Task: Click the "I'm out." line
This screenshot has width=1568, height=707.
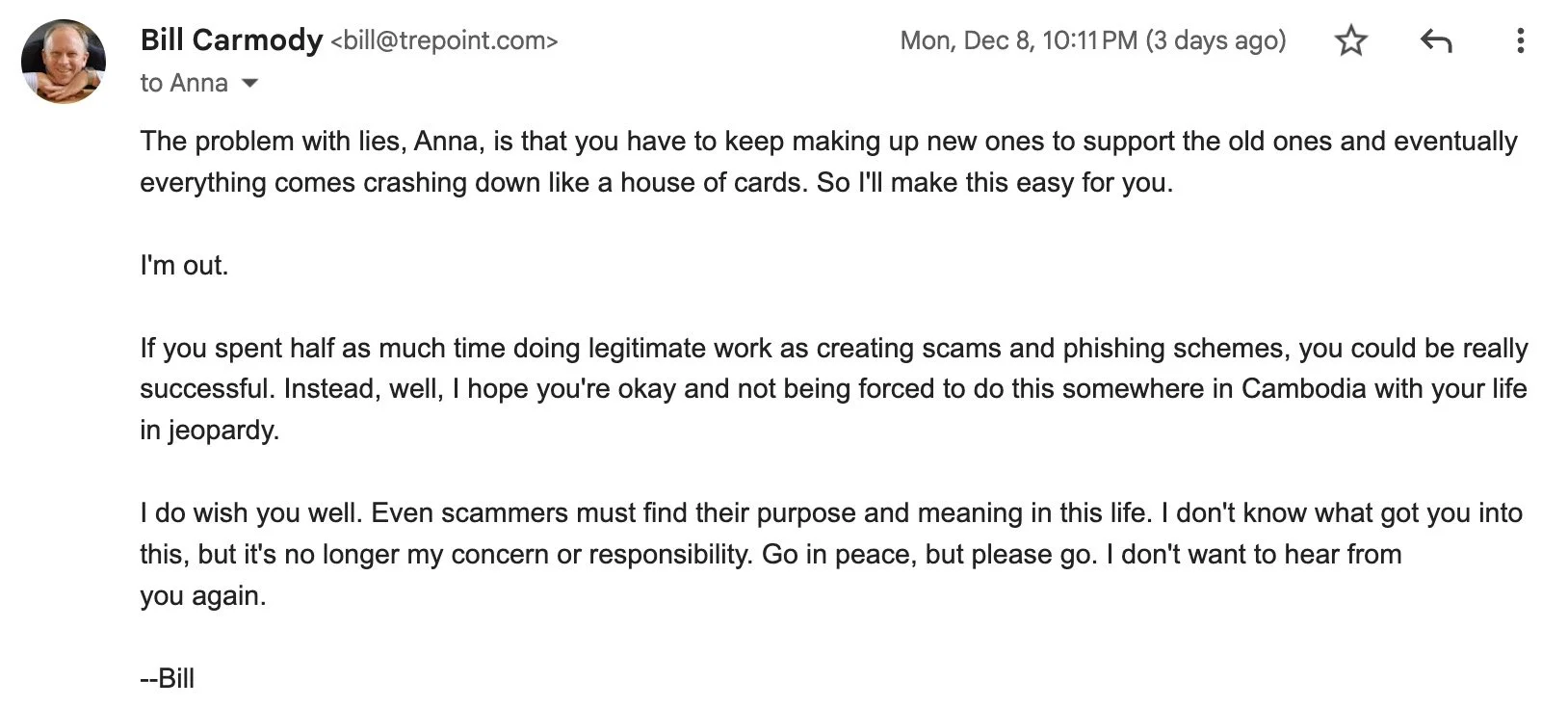Action: pyautogui.click(x=184, y=265)
